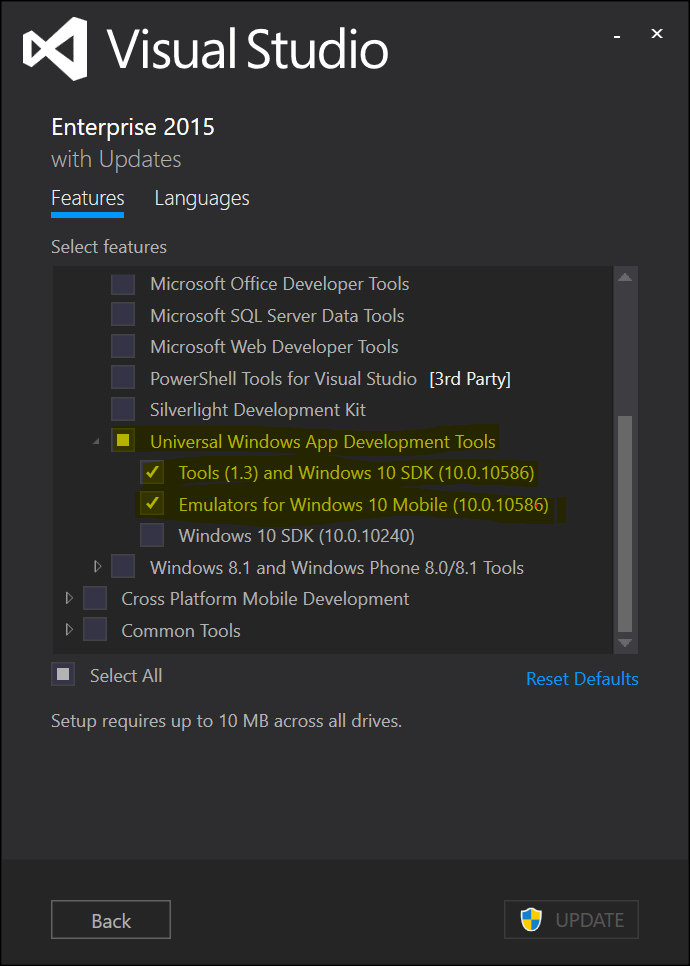The width and height of the screenshot is (690, 966).
Task: Click the scrollbar down arrow
Action: 625,643
